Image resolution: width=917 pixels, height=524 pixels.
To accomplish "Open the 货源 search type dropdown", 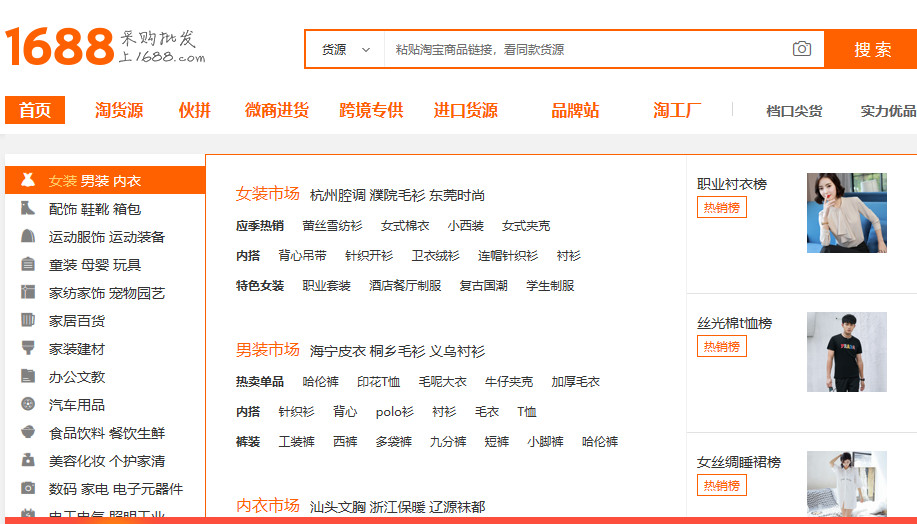I will click(x=345, y=50).
